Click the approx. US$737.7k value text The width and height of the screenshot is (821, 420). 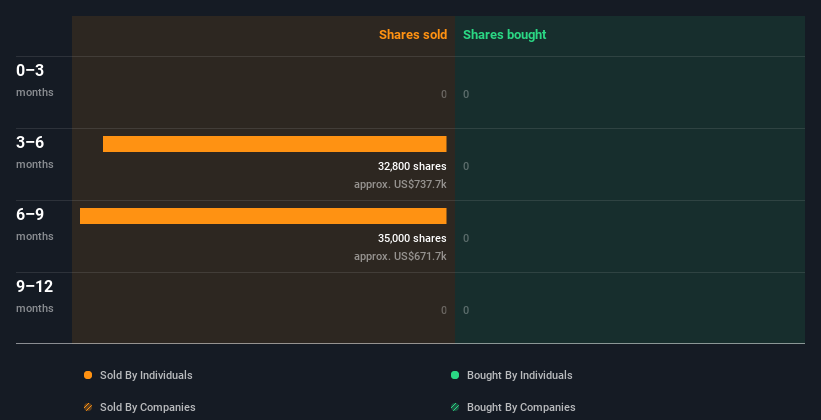pos(400,184)
